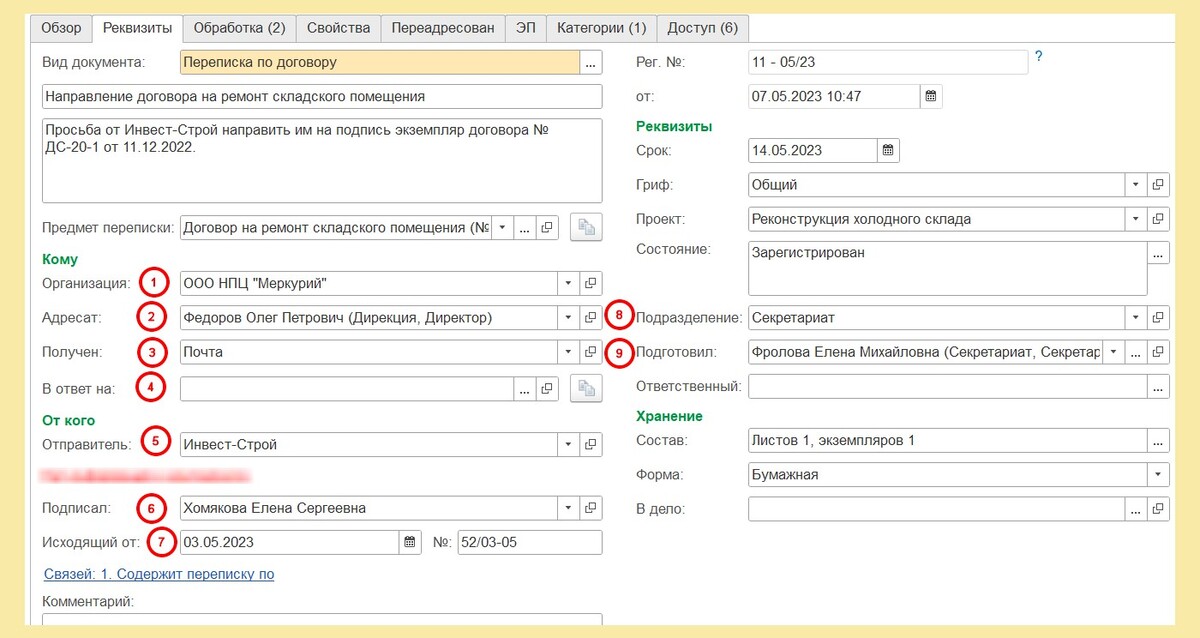
Task: Click ellipsis button next to Предмет переписки
Action: pyautogui.click(x=525, y=228)
